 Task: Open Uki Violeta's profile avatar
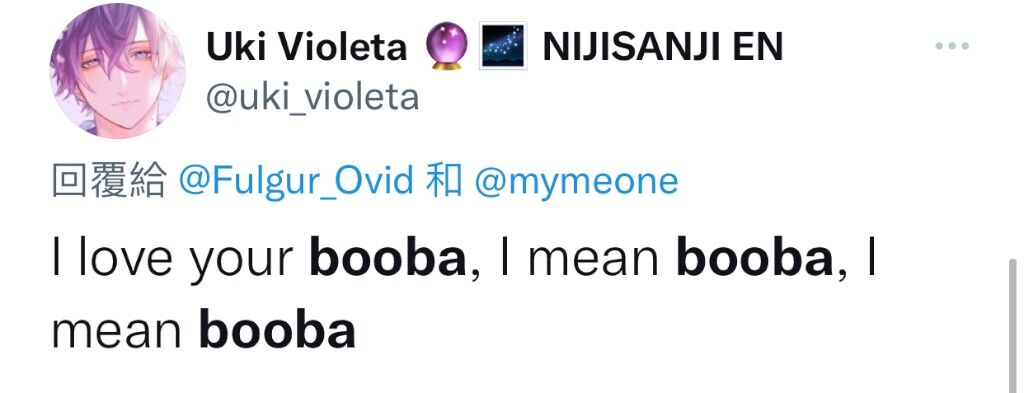[118, 70]
